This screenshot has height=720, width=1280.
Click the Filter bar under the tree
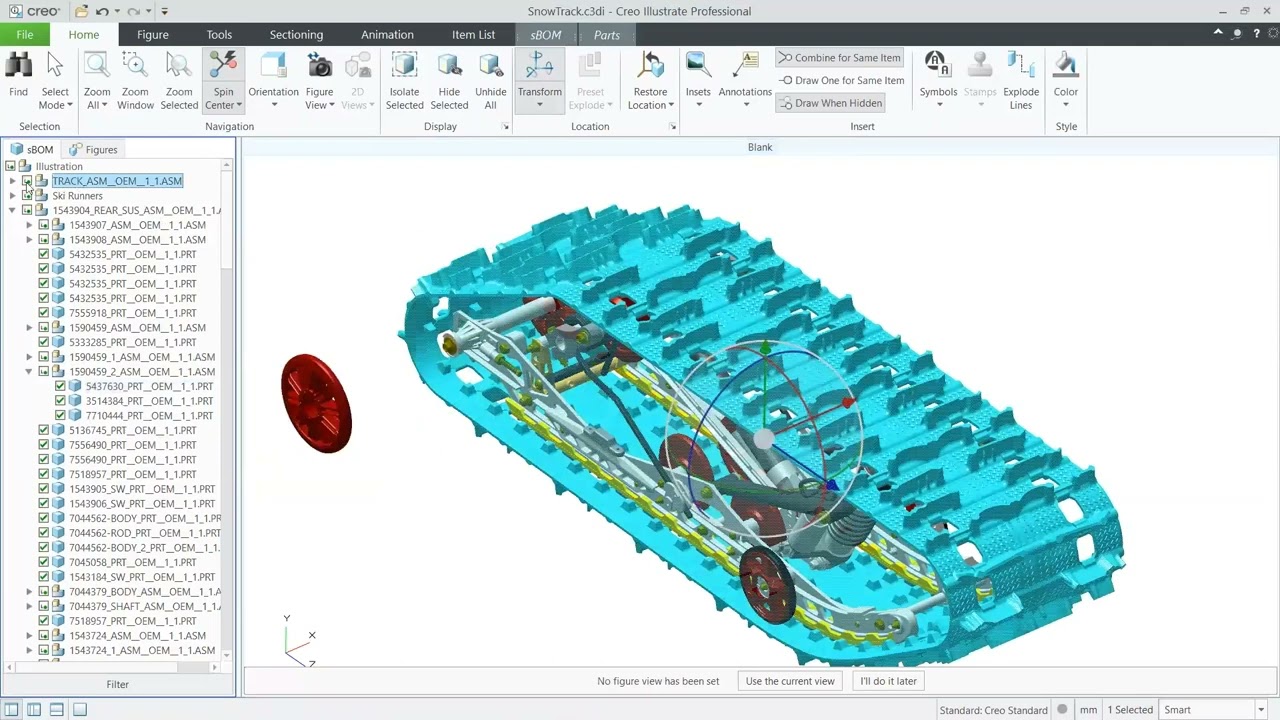tap(118, 684)
